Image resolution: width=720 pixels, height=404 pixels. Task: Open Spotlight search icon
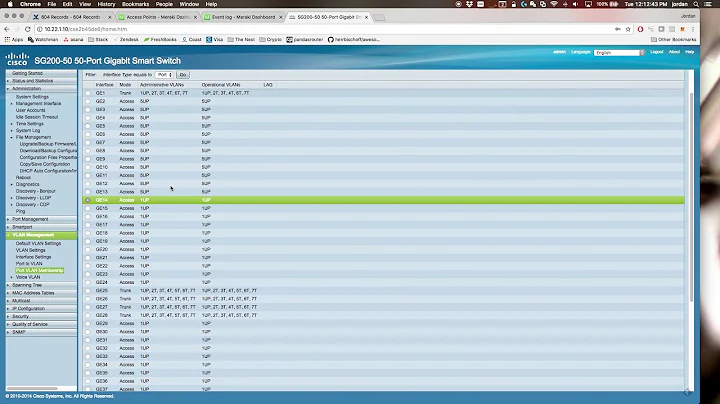point(697,4)
